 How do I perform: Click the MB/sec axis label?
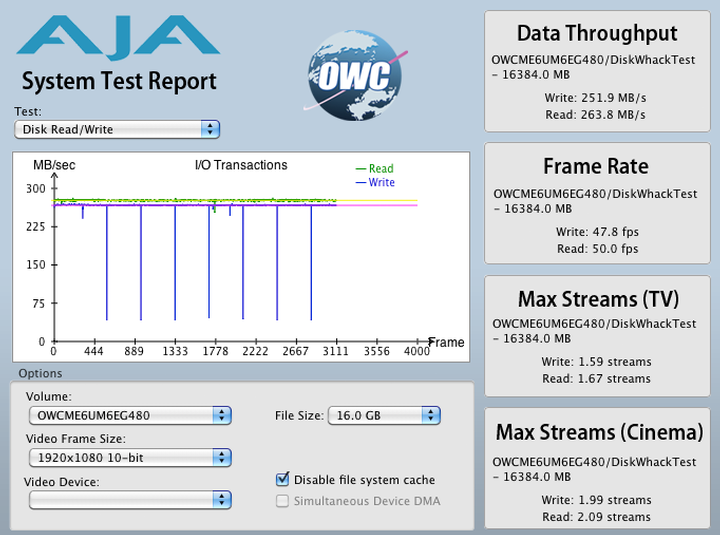[x=52, y=165]
